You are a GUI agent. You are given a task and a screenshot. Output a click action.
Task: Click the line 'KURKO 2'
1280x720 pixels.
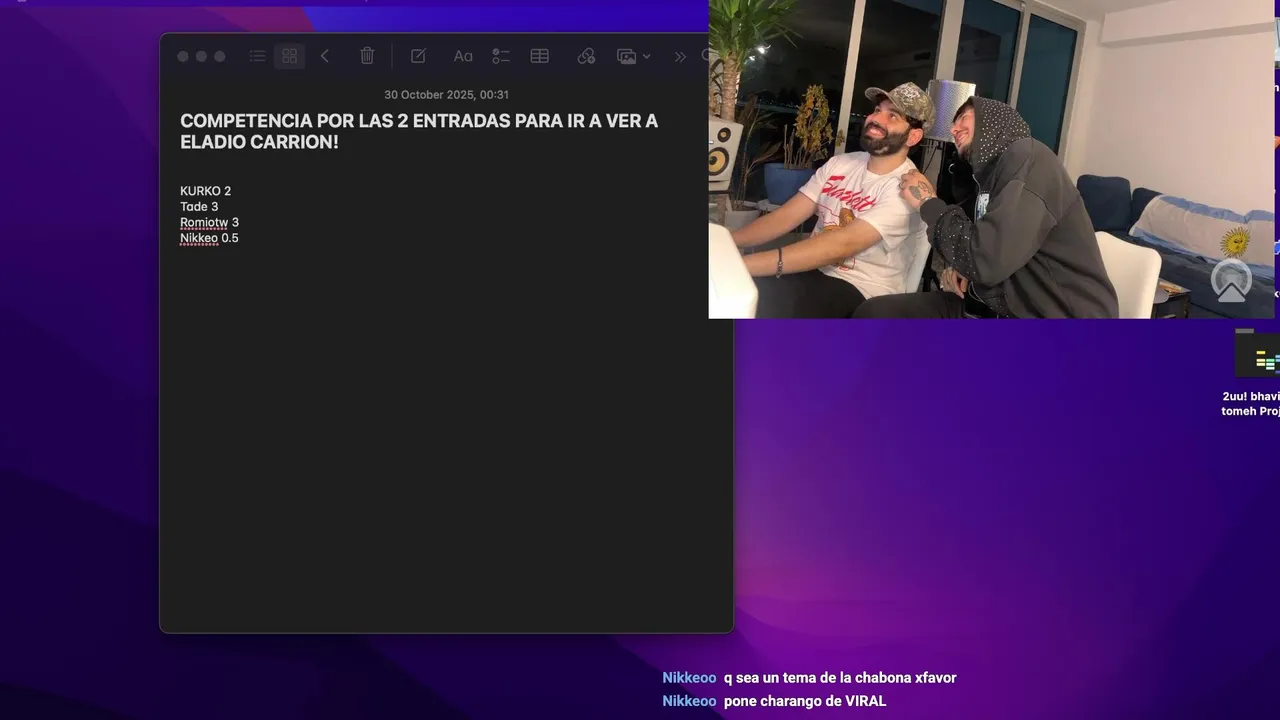coord(205,191)
